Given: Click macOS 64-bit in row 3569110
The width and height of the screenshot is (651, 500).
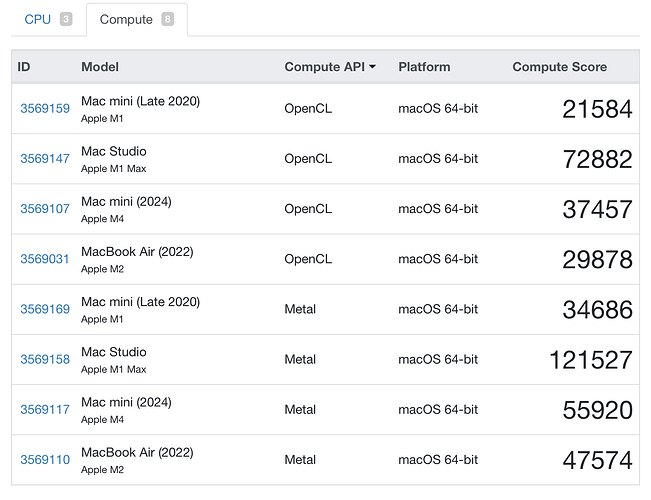Looking at the screenshot, I should click(438, 460).
